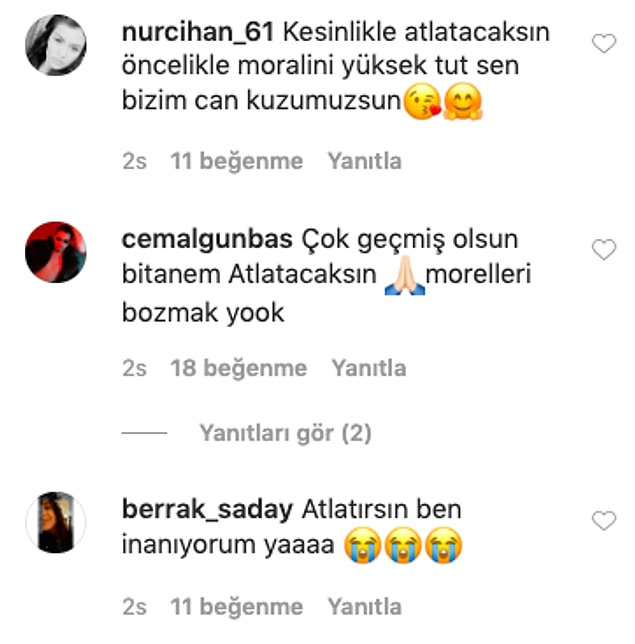Viewport: 635px width, 644px height.
Task: Expand replies via Yanıtları gör (2)
Action: tap(285, 433)
